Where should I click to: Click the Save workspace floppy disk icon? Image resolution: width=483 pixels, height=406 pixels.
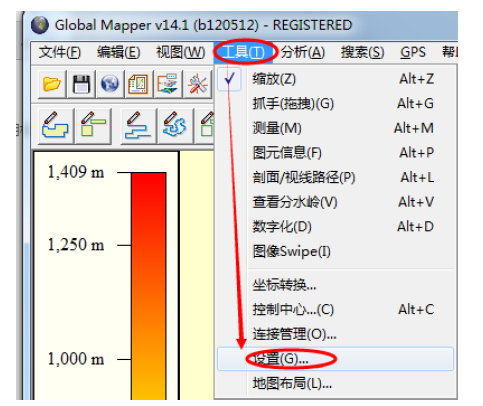coord(81,84)
